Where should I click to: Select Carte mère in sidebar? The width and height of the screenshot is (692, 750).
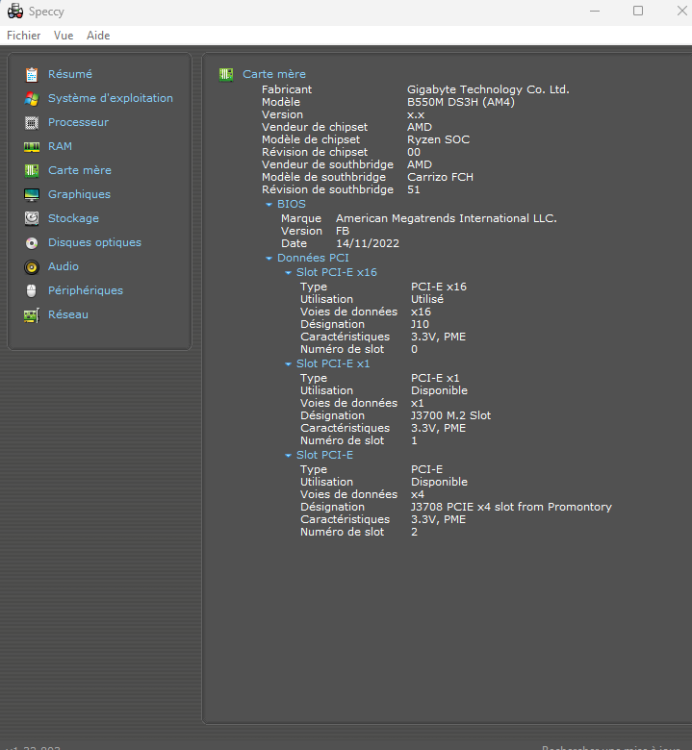[x=79, y=170]
